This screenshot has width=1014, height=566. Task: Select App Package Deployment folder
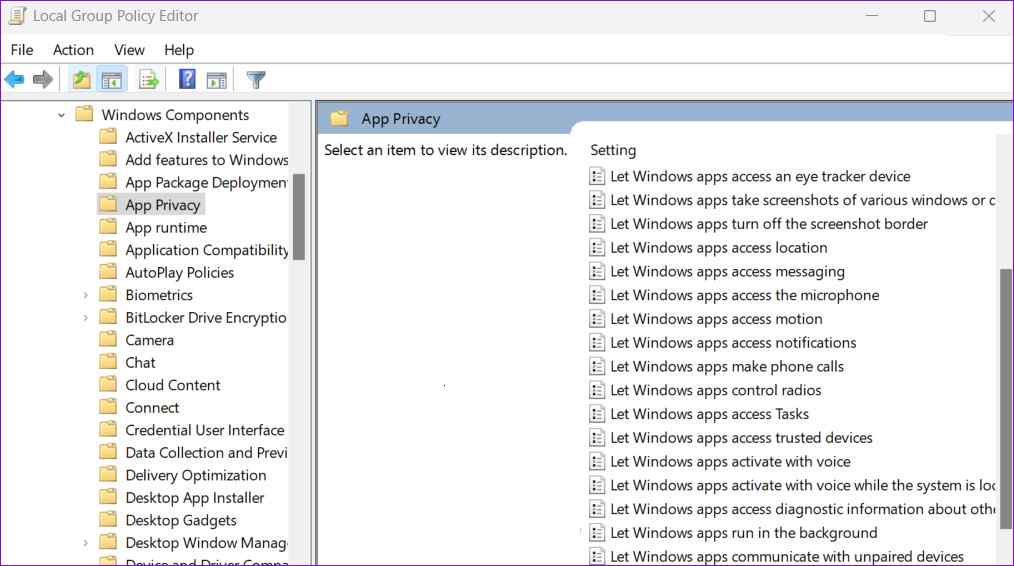206,182
